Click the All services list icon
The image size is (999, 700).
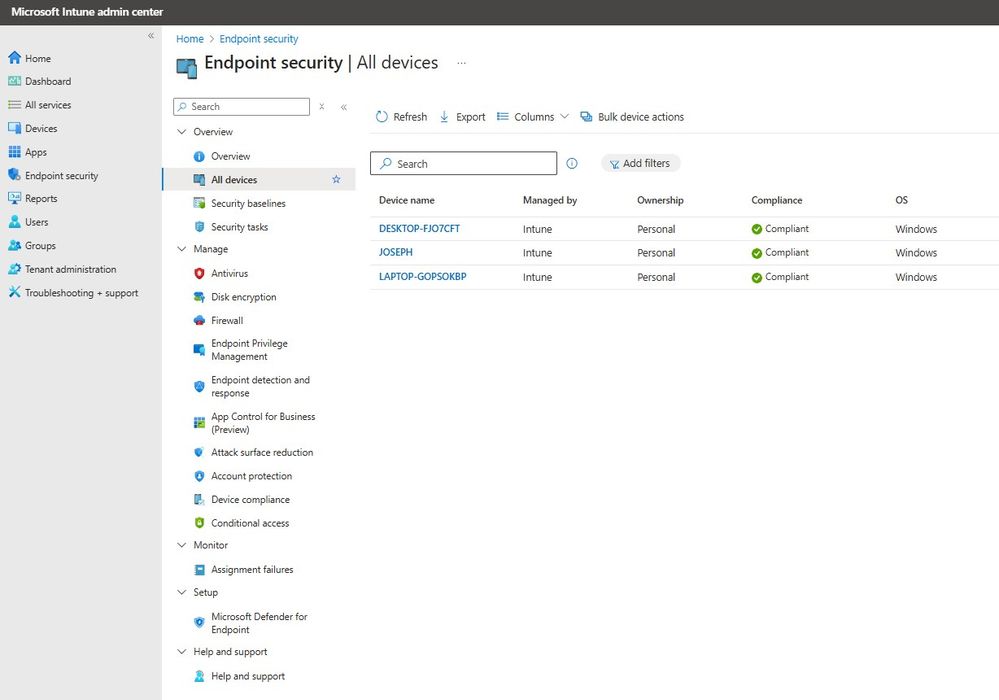point(14,104)
